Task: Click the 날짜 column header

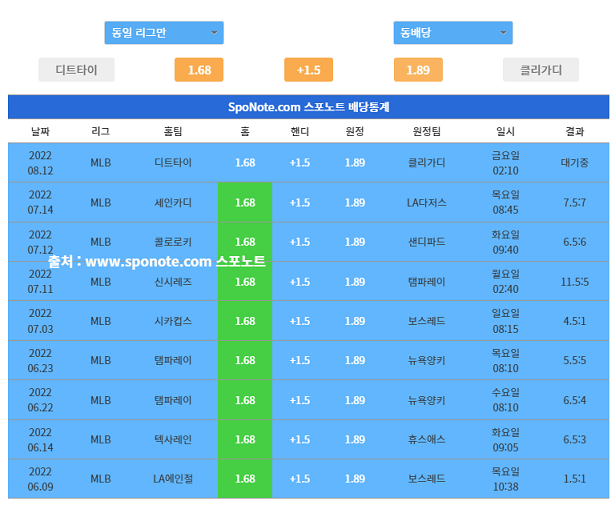Action: pyautogui.click(x=40, y=132)
